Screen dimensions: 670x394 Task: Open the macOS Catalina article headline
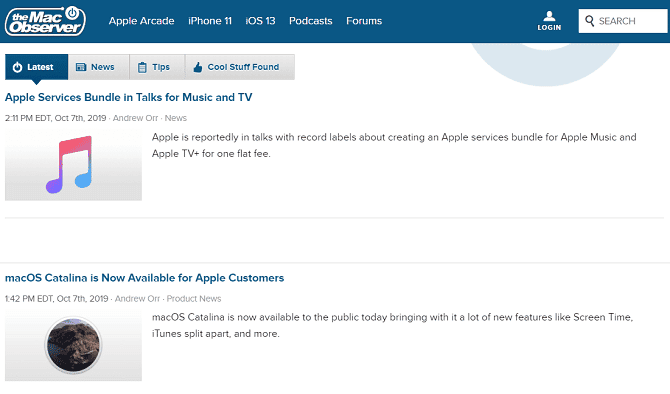tap(144, 278)
